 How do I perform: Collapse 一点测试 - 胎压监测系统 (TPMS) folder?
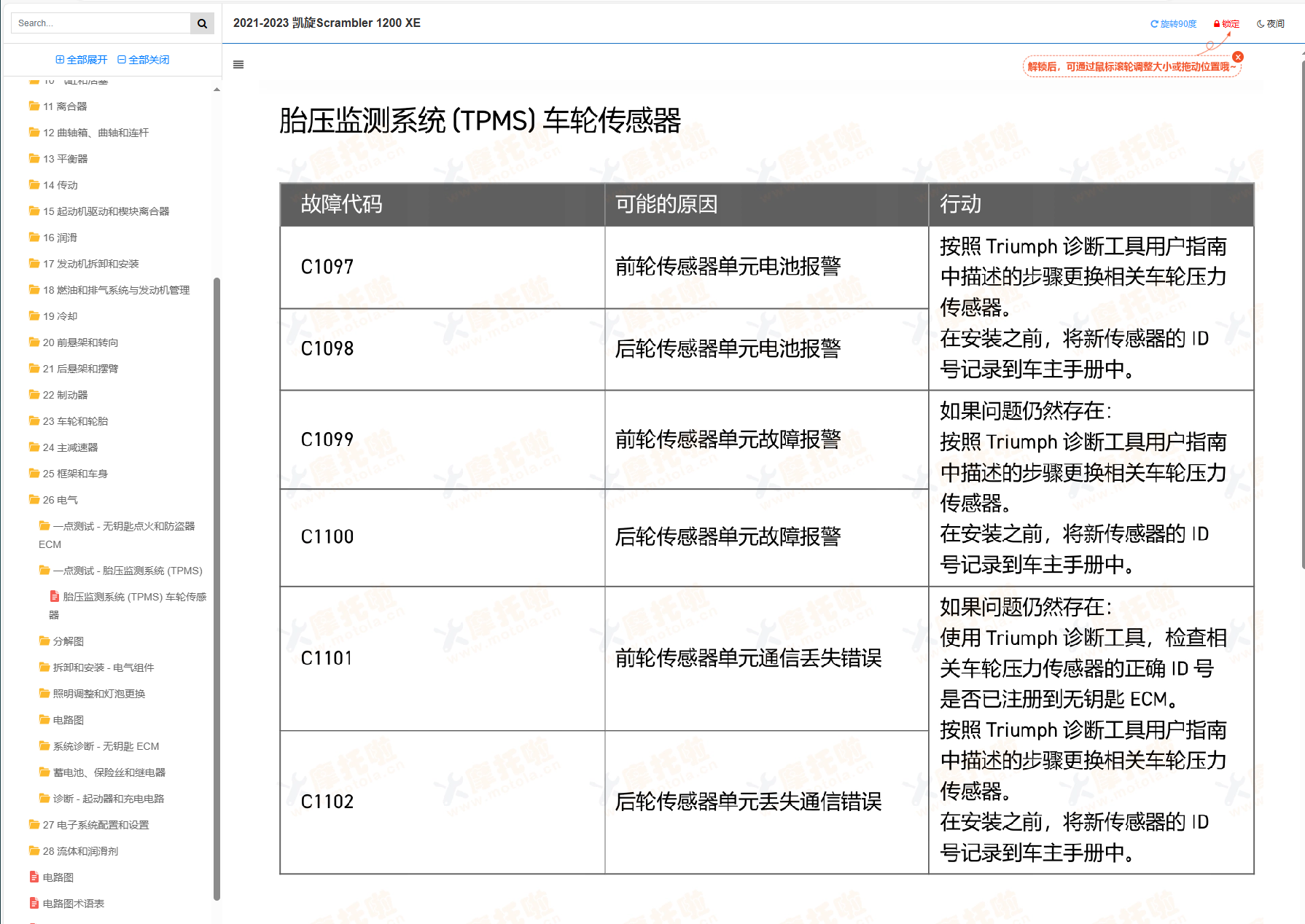[x=121, y=571]
